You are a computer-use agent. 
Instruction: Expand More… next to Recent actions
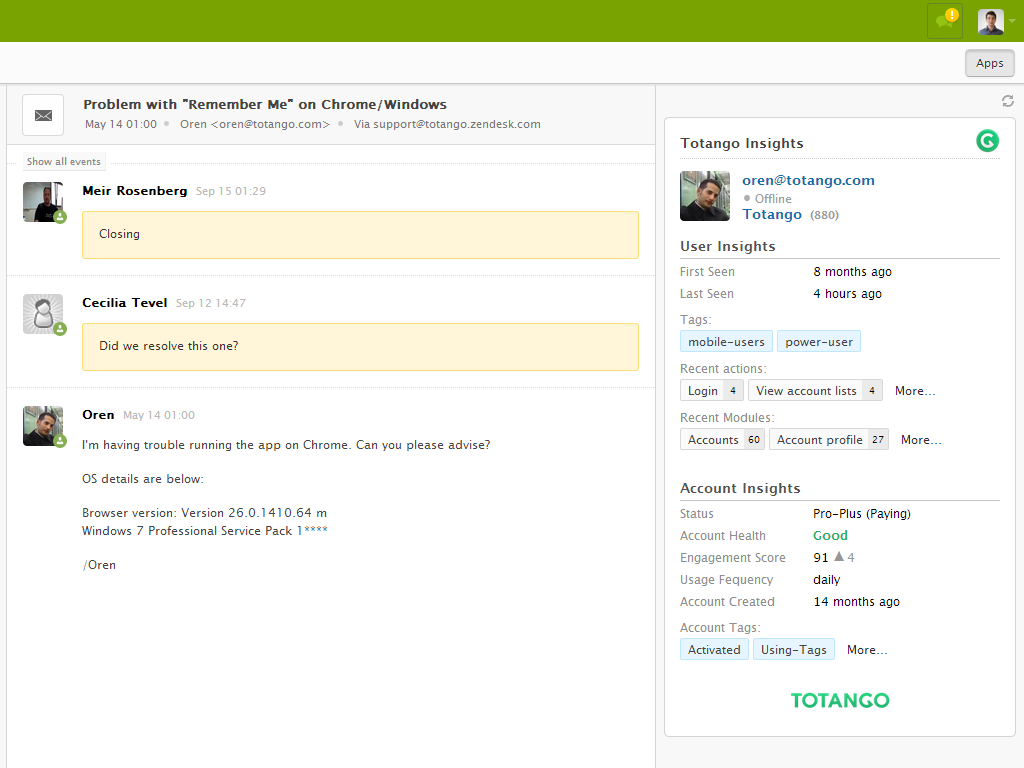coord(915,391)
